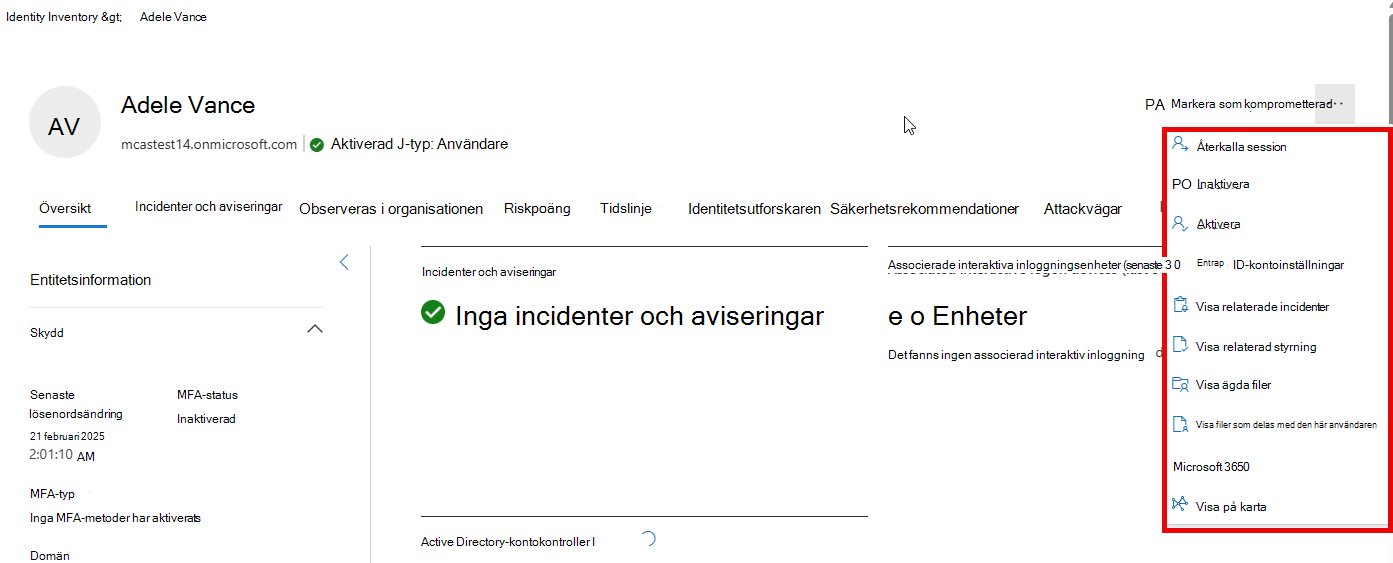Click the MFA-typ field label
The height and width of the screenshot is (563, 1393).
coord(52,493)
